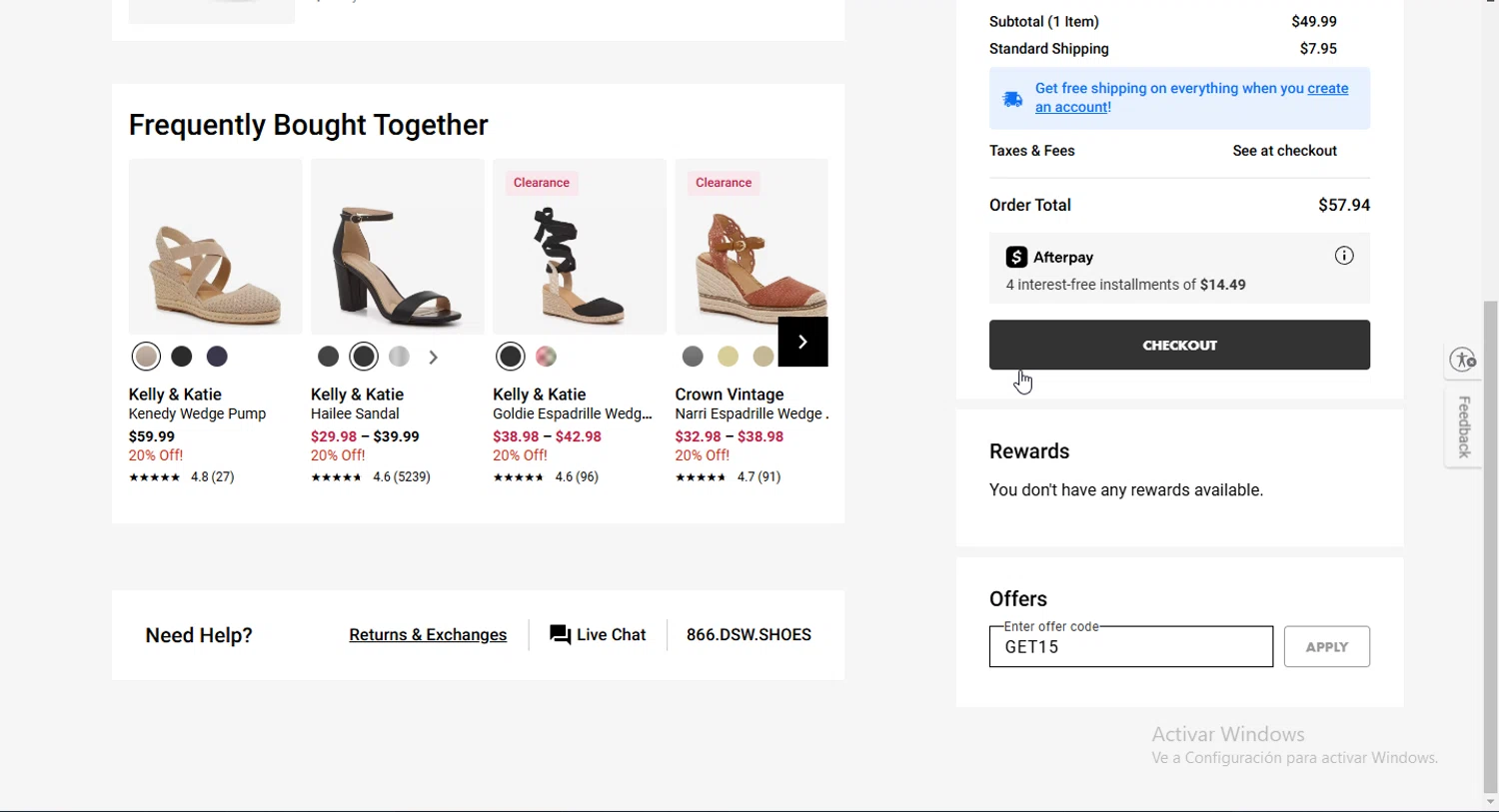Open Goldie Espadrille Wedge product name
This screenshot has width=1499, height=812.
(x=573, y=414)
